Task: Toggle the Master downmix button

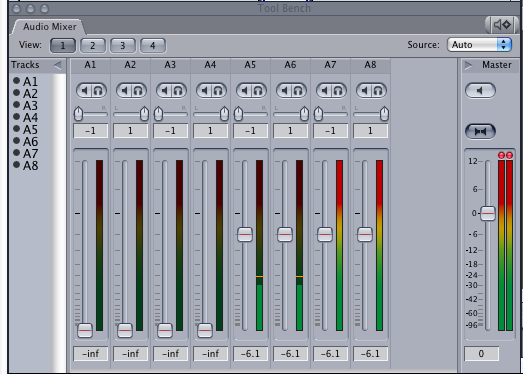Action: [x=480, y=131]
